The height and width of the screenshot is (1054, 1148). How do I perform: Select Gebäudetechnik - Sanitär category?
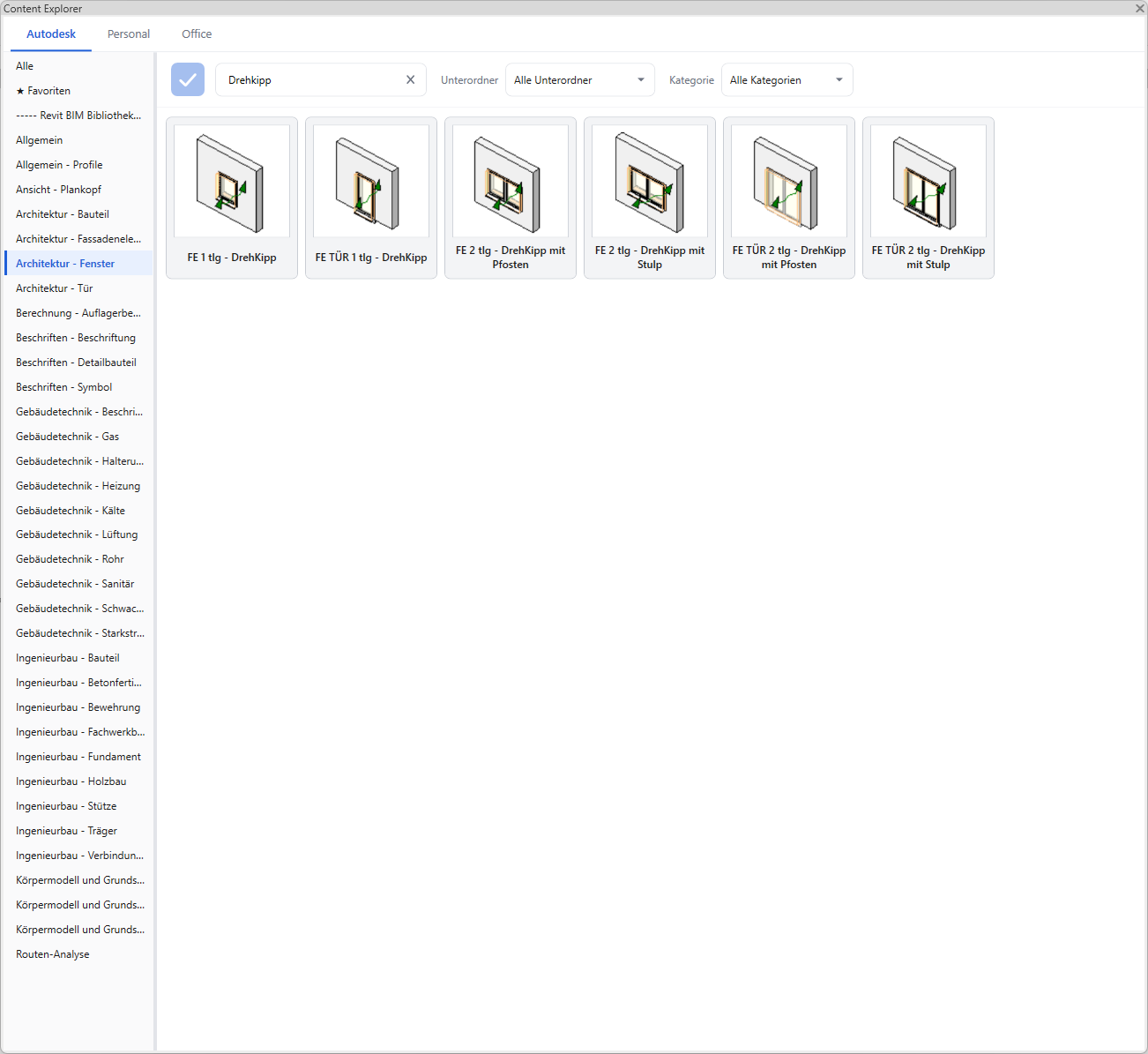pos(78,584)
